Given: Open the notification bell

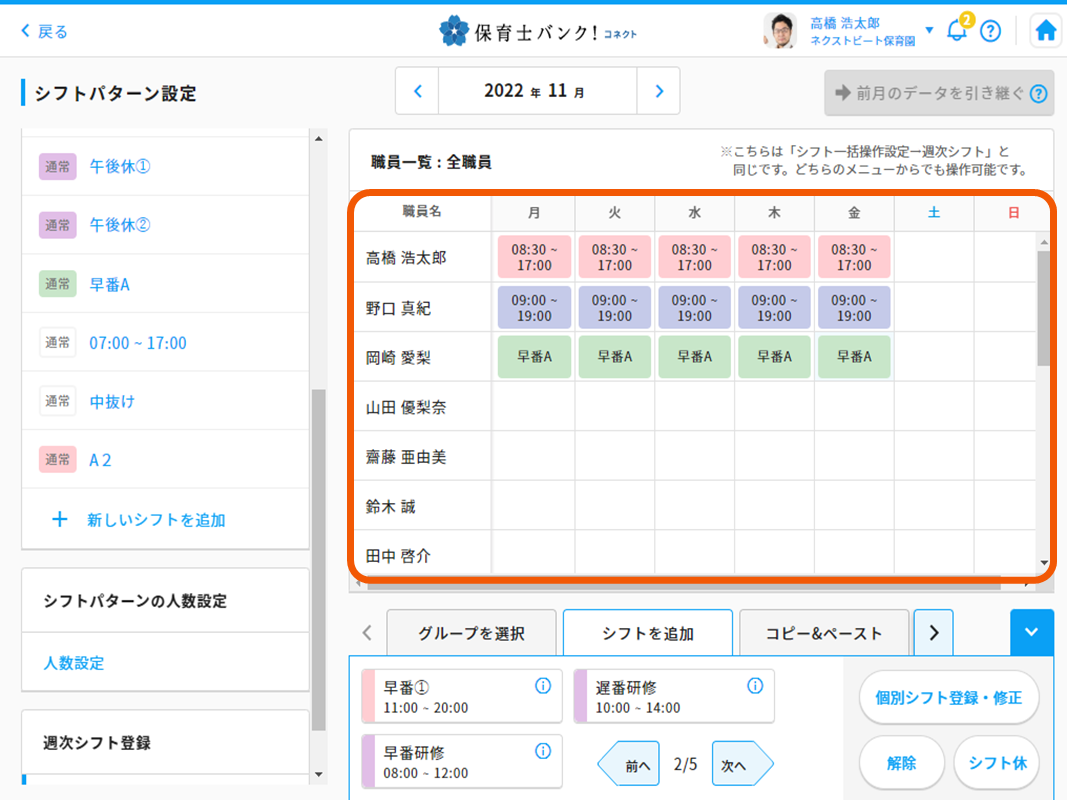Looking at the screenshot, I should click(957, 31).
